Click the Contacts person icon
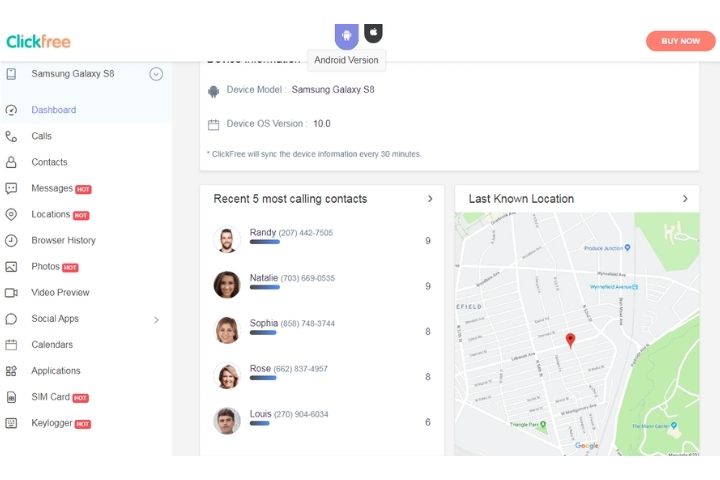720x480 pixels. pos(11,162)
